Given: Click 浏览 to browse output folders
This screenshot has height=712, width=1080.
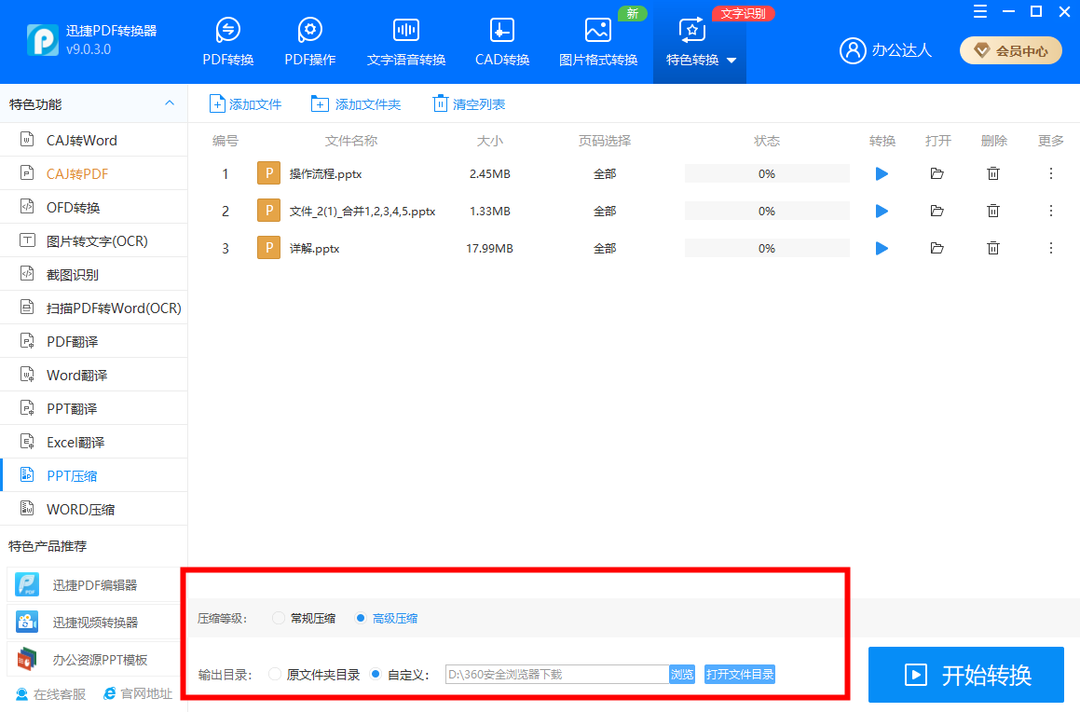Looking at the screenshot, I should pos(682,674).
